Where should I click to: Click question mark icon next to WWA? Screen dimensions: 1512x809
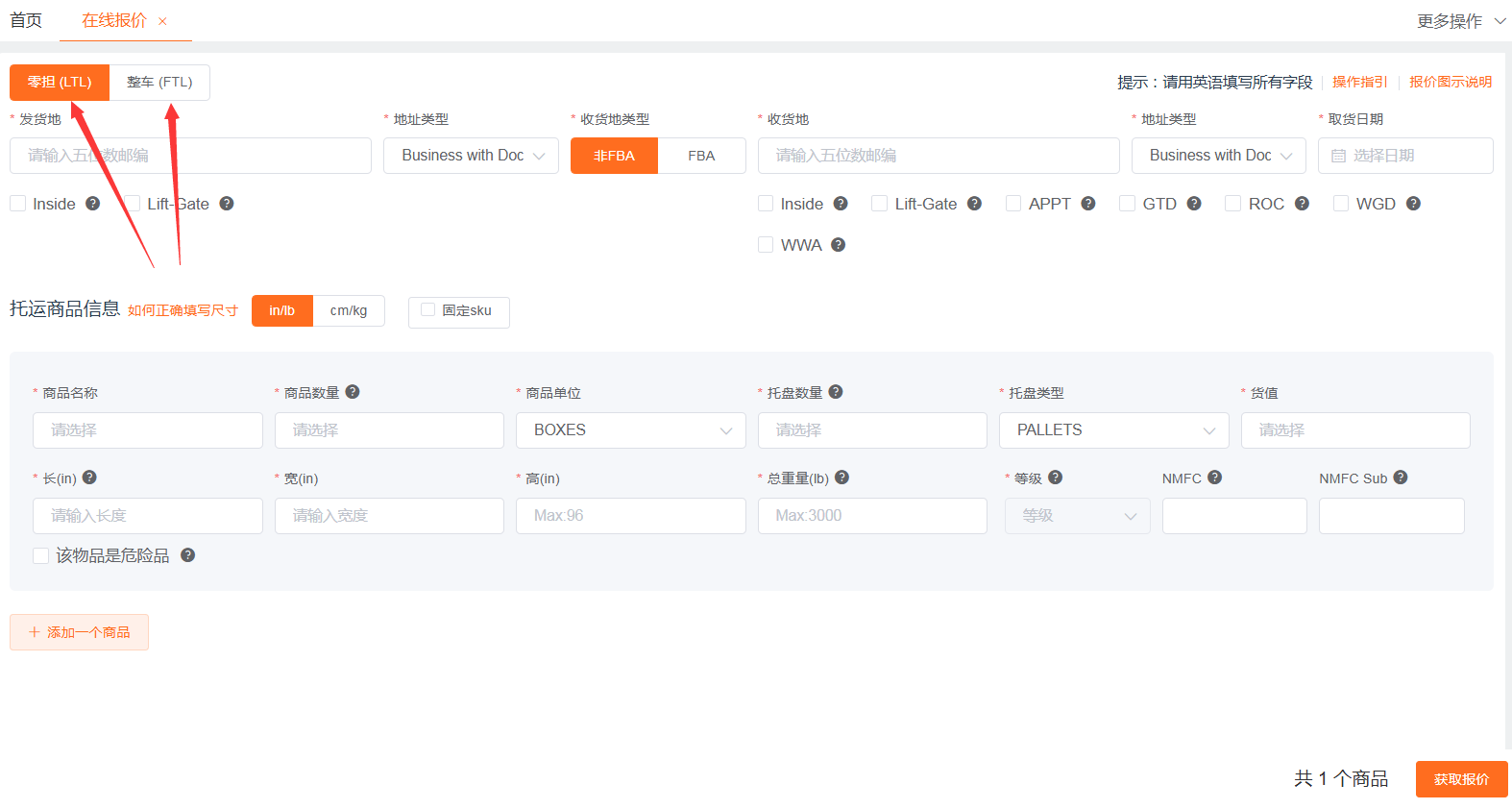coord(838,245)
